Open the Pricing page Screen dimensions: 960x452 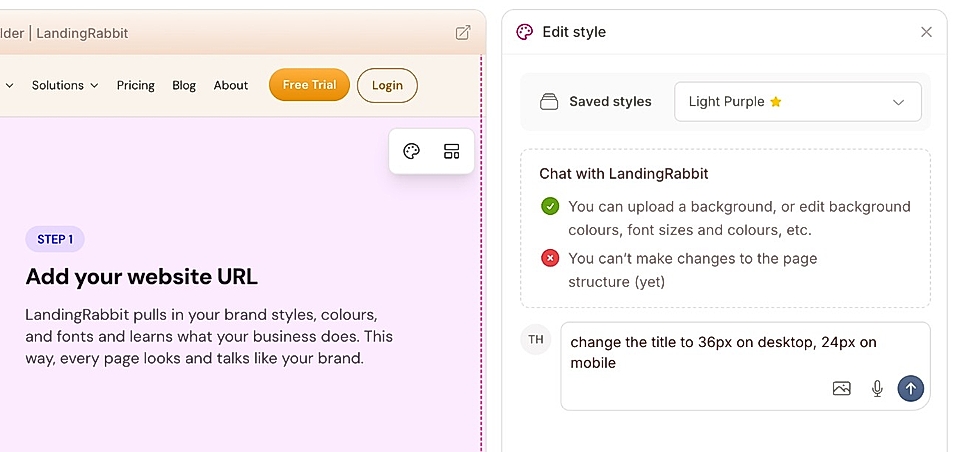pos(135,85)
